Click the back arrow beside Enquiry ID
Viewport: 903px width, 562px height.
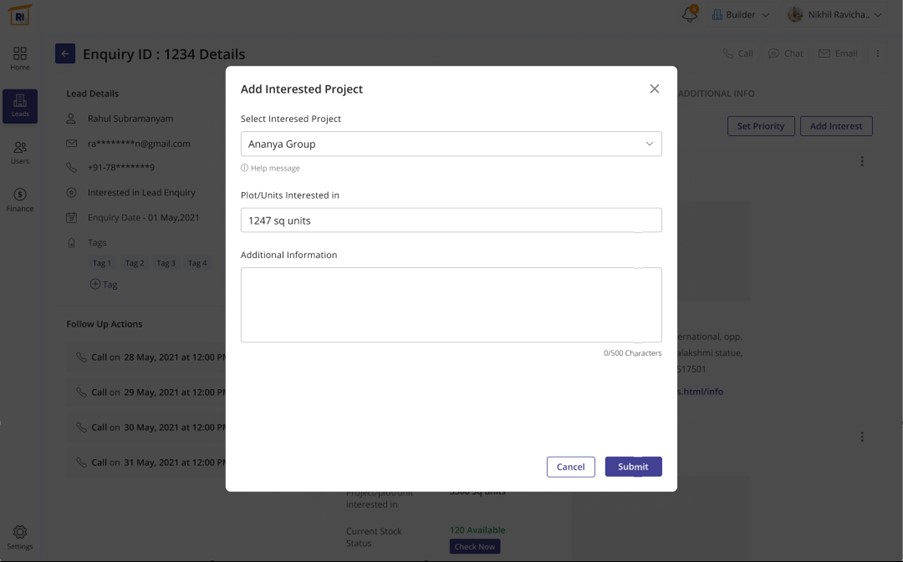(x=65, y=54)
